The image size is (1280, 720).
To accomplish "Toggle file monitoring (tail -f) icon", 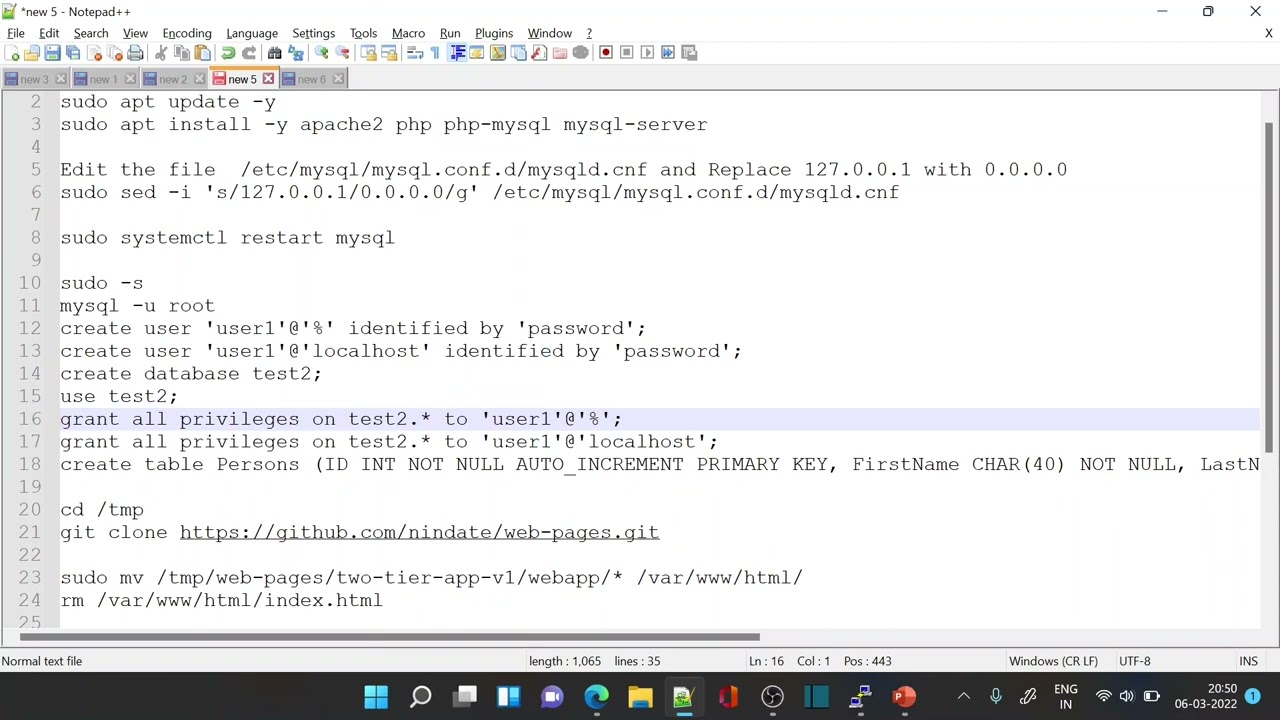I will [580, 53].
